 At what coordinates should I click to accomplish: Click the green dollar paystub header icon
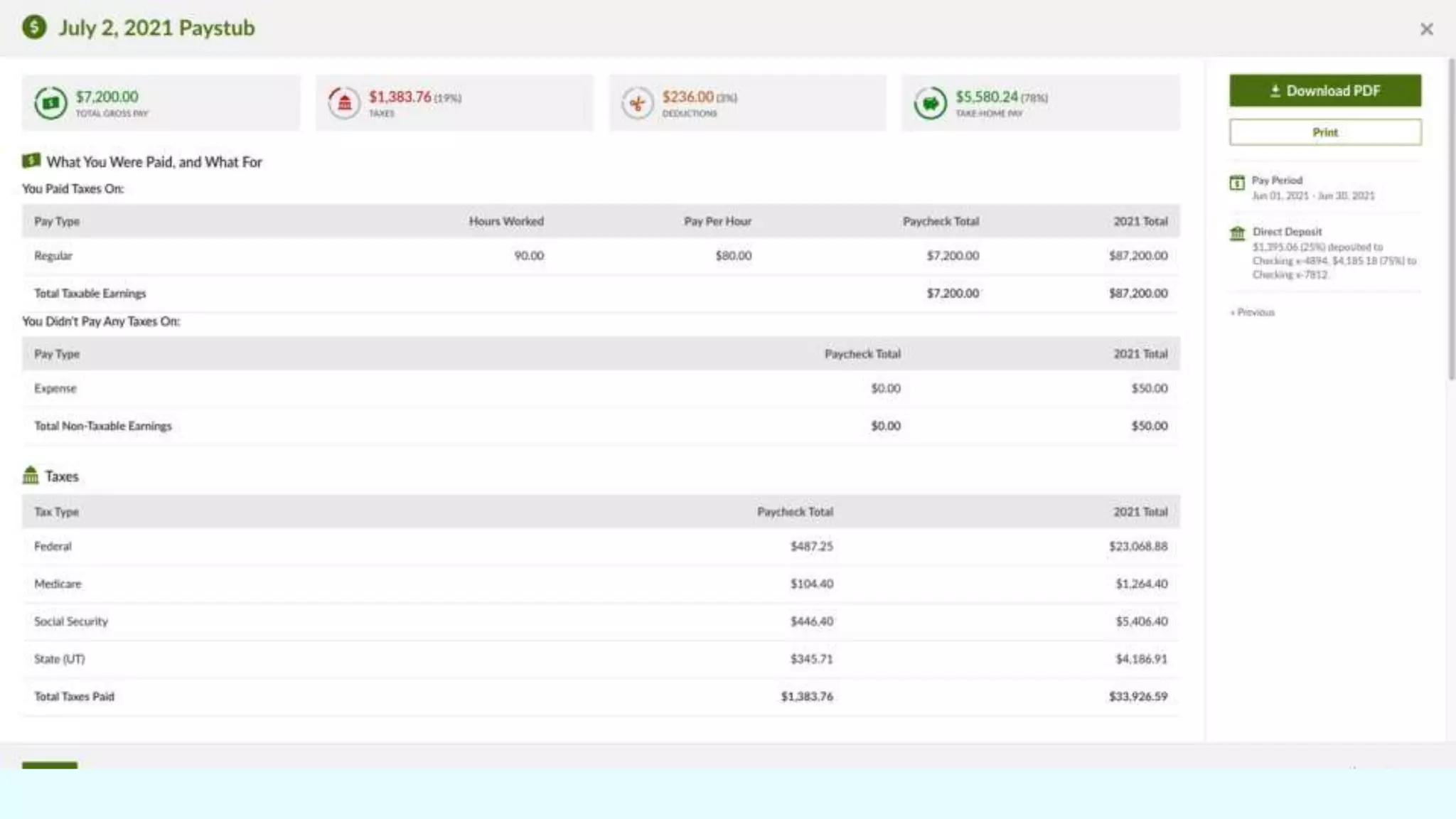pos(33,28)
